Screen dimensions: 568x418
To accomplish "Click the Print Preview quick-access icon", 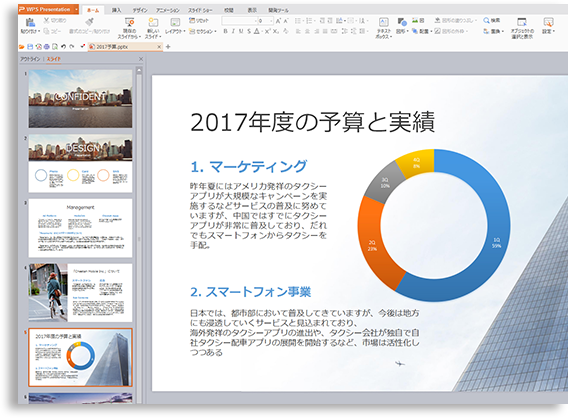I will tap(55, 46).
